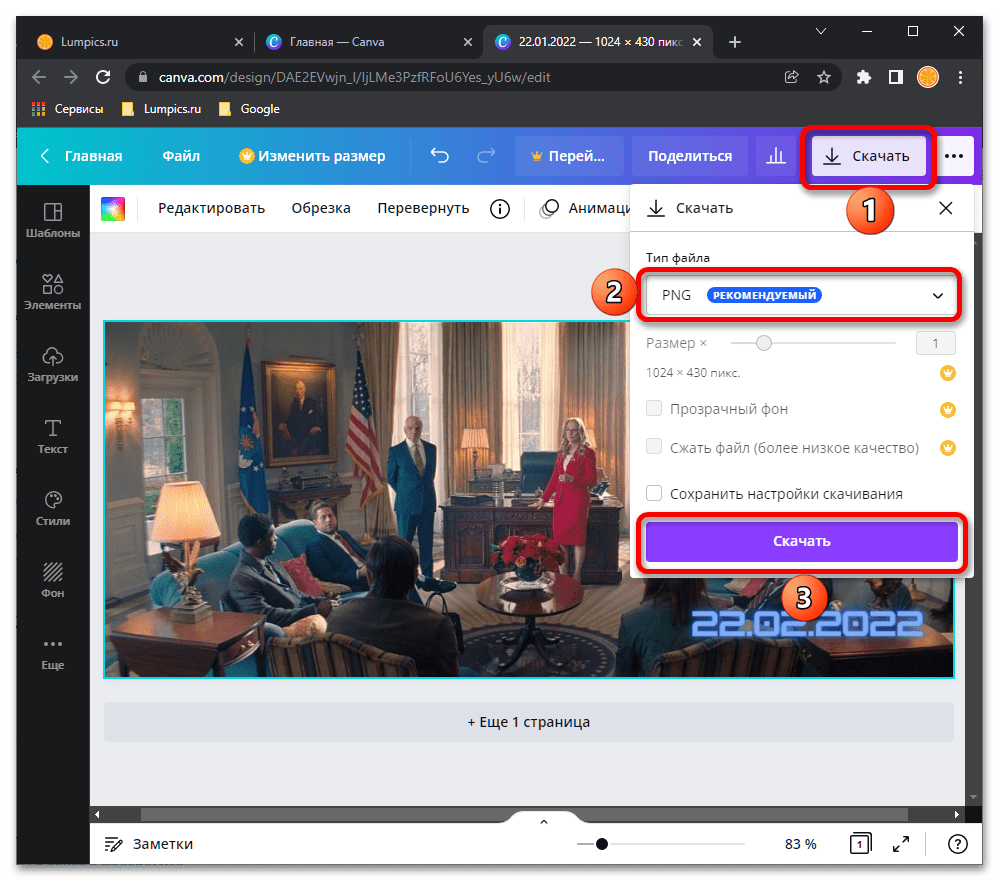Switch to the Главная — Canva tab
Screen dimensions: 999x881
pyautogui.click(x=368, y=42)
